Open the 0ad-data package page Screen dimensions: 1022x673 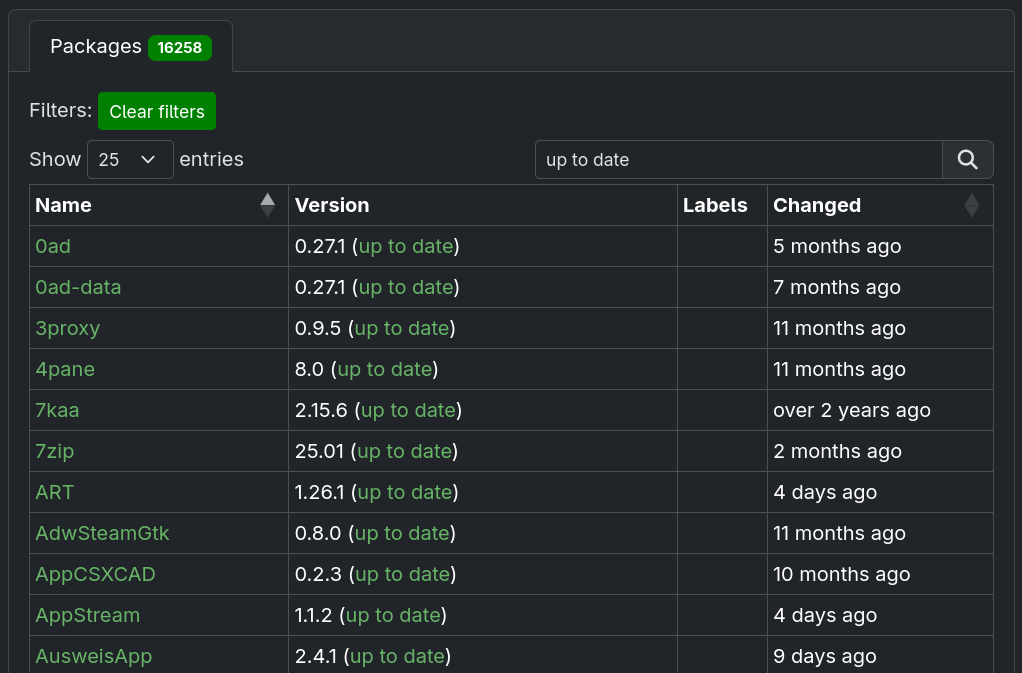pos(78,287)
